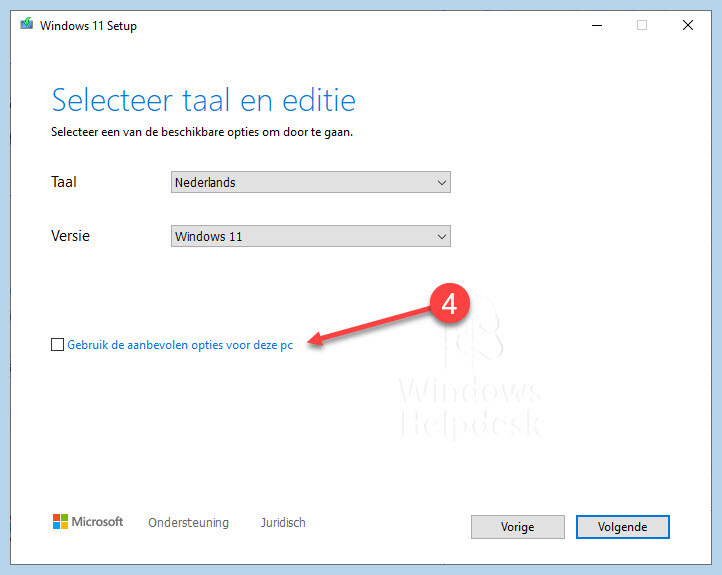
Task: Click the Volgende button
Action: 623,527
